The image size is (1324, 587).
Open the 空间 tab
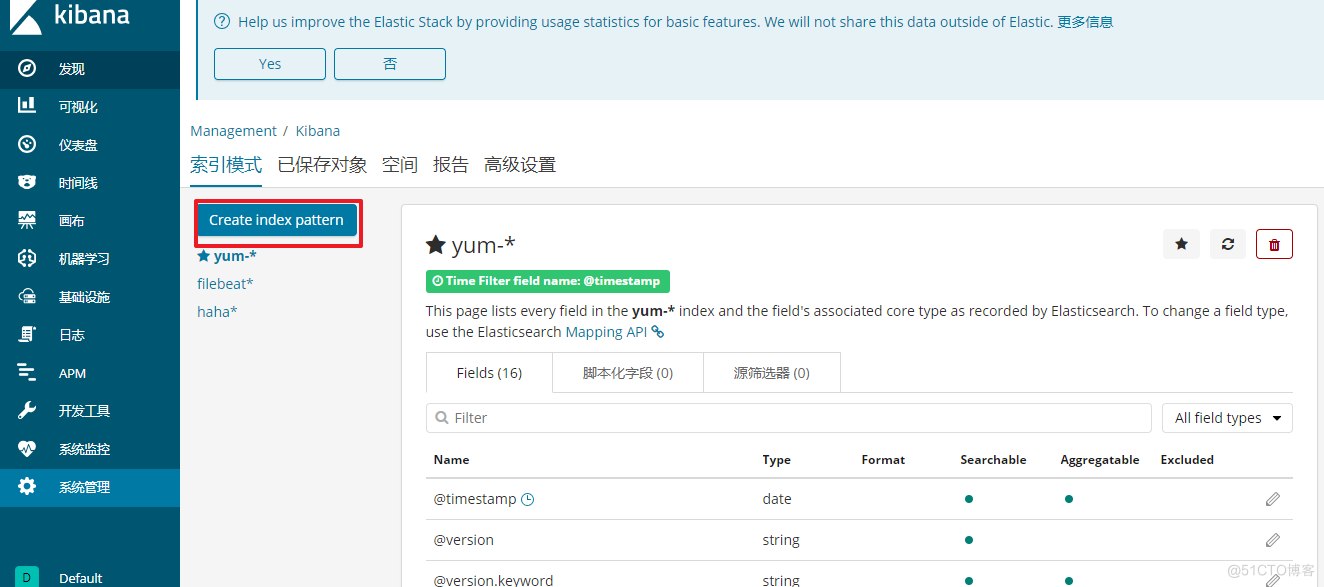point(400,165)
